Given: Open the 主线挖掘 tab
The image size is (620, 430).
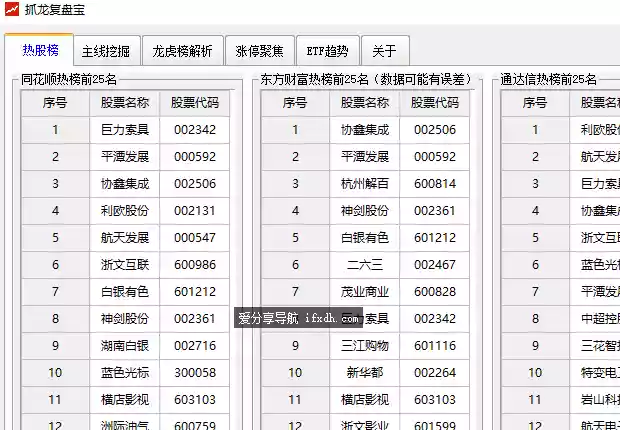Looking at the screenshot, I should pos(107,51).
